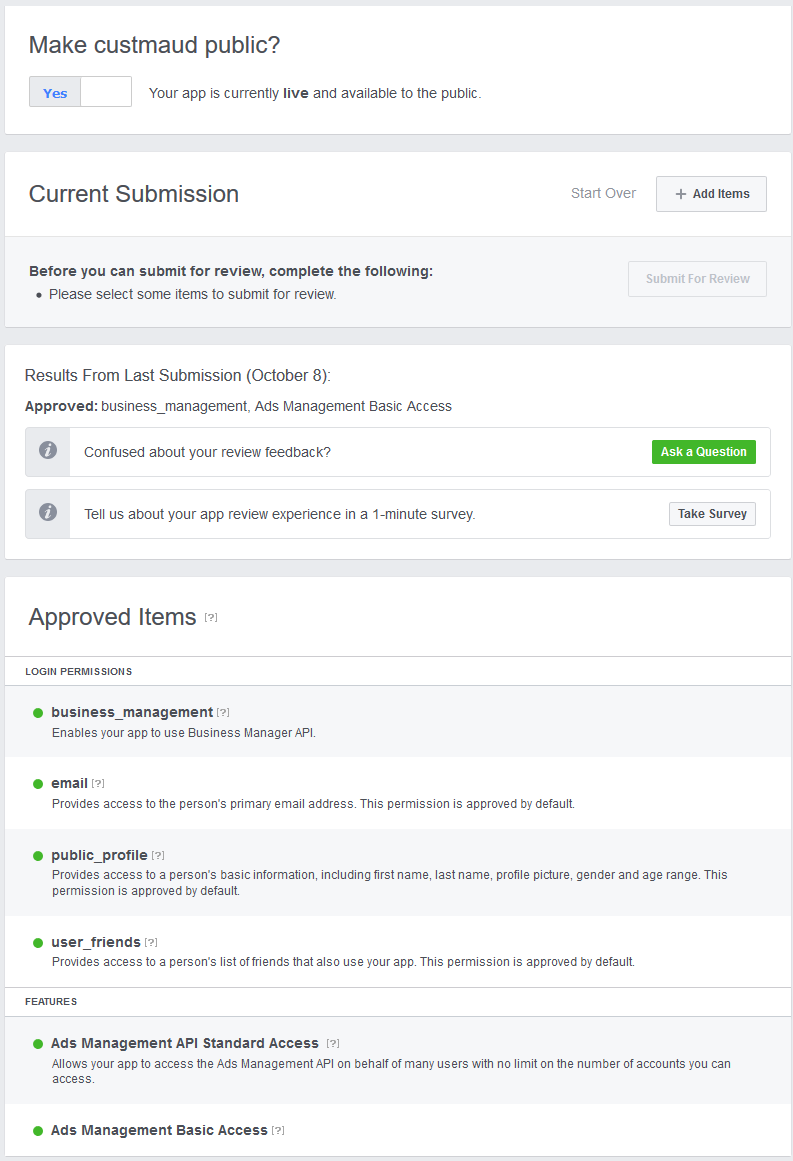
Task: Click the user_friends permission name
Action: (96, 942)
